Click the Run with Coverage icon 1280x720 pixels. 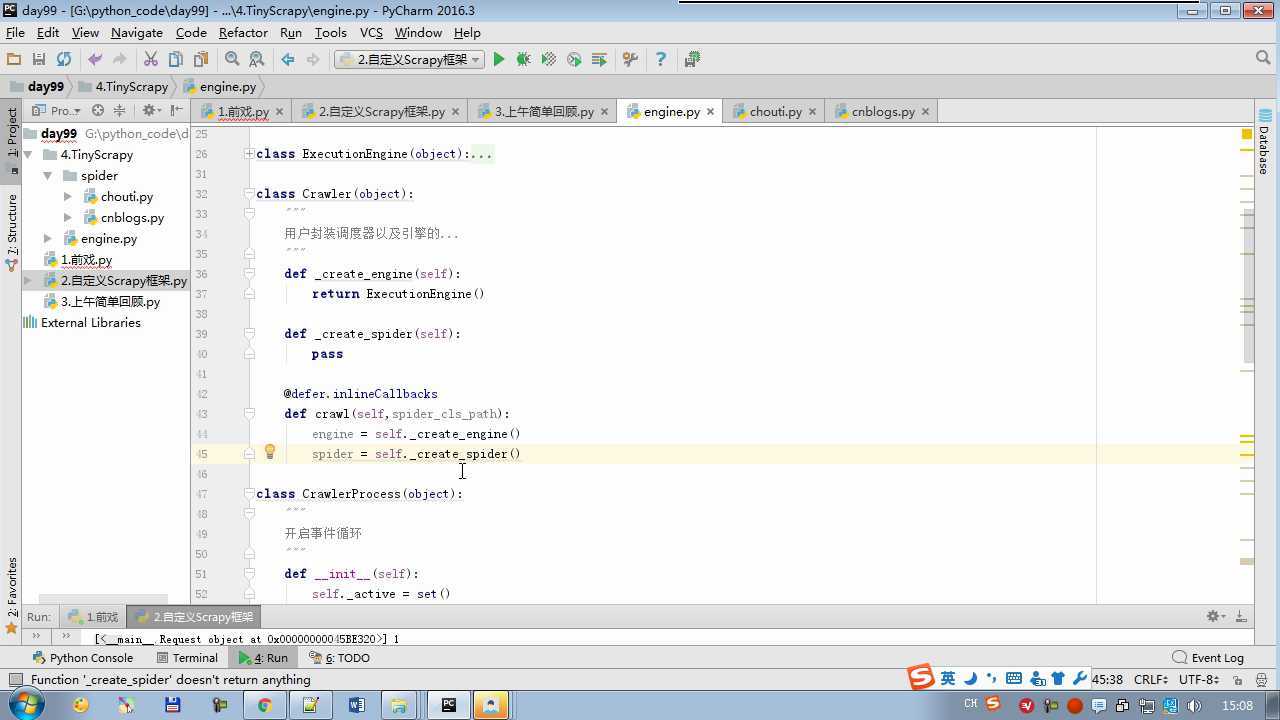pyautogui.click(x=548, y=60)
